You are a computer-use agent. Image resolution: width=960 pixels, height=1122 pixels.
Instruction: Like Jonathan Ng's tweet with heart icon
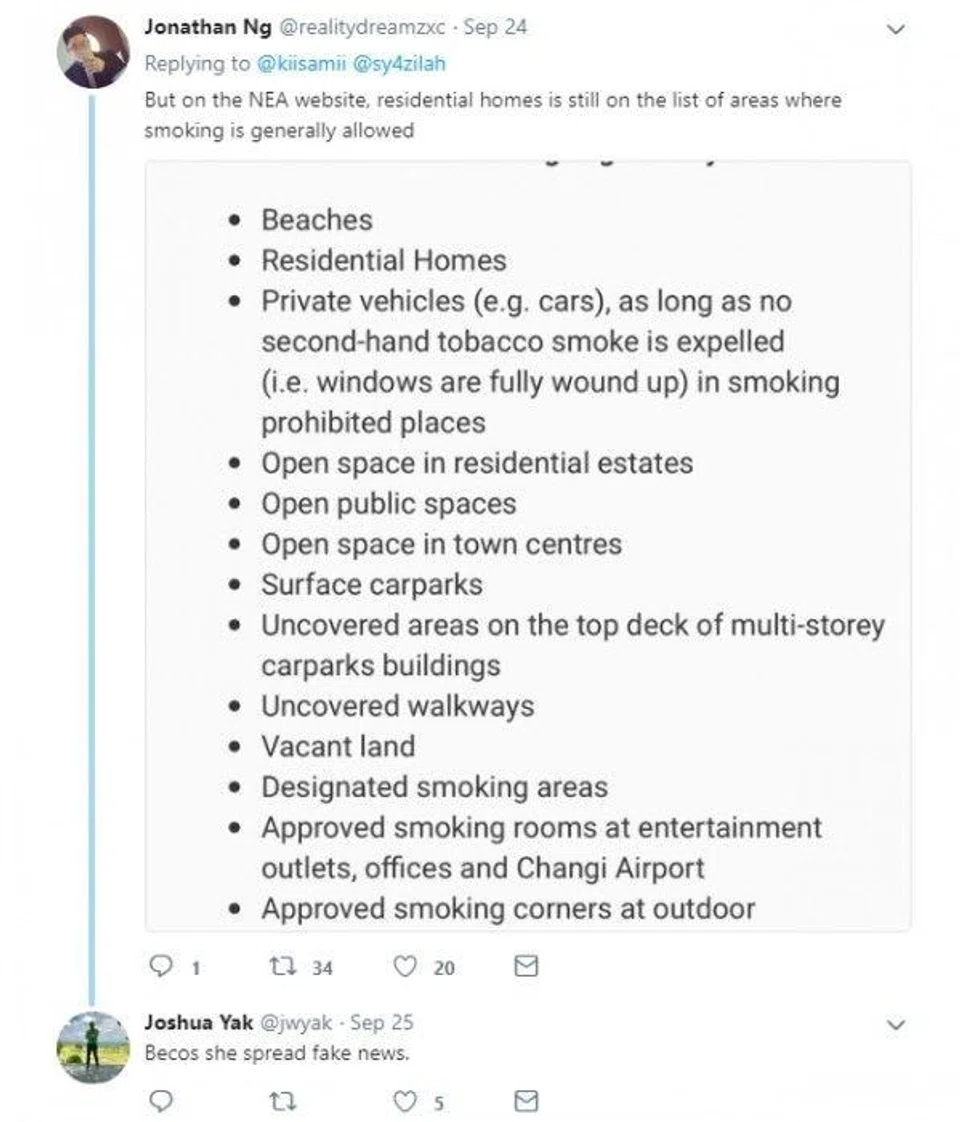coord(405,966)
